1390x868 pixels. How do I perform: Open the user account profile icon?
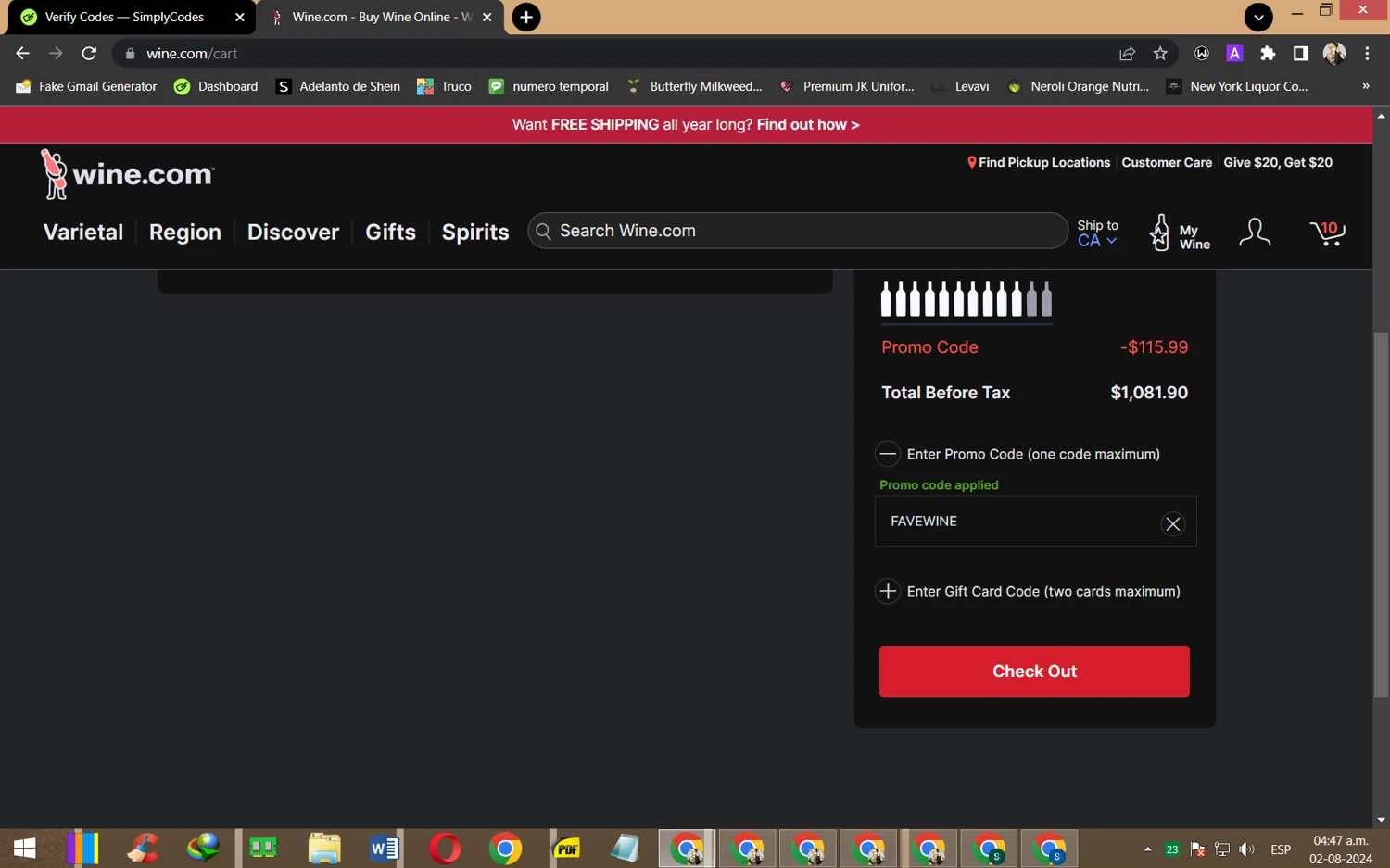pyautogui.click(x=1255, y=233)
